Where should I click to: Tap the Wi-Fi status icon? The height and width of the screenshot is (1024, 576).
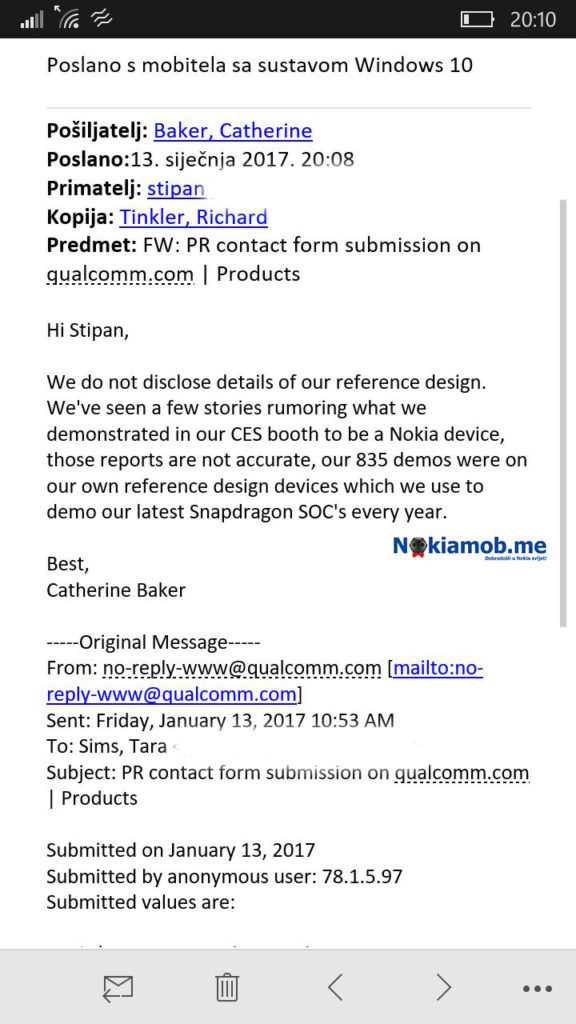click(x=67, y=18)
